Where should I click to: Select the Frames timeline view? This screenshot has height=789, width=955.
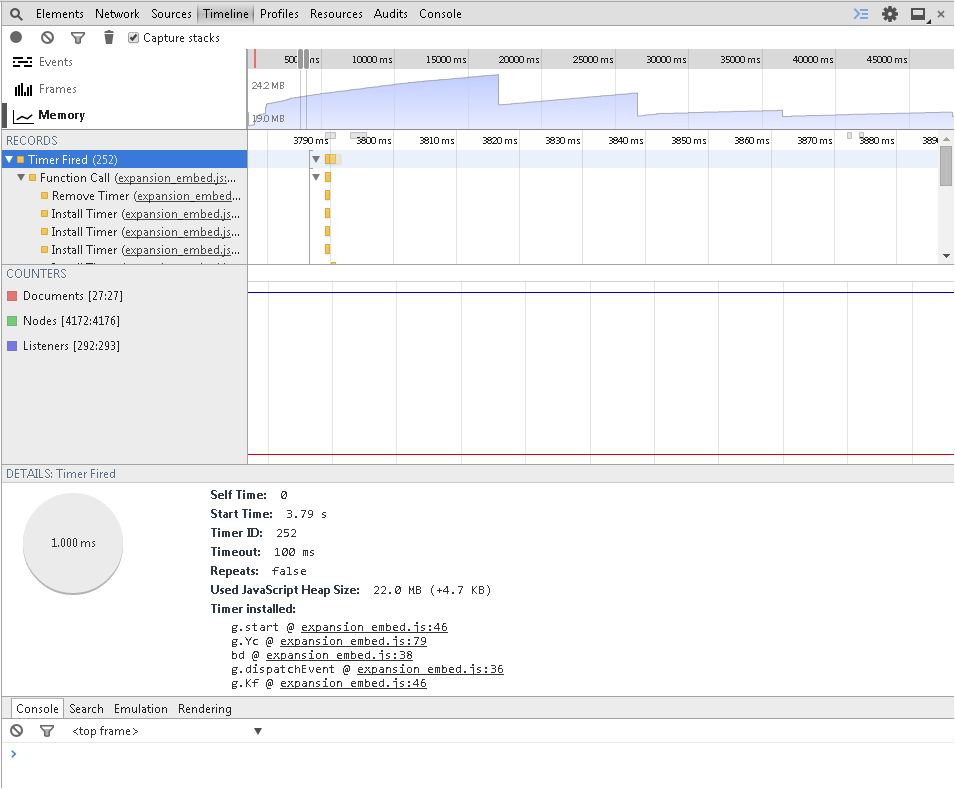click(x=57, y=89)
